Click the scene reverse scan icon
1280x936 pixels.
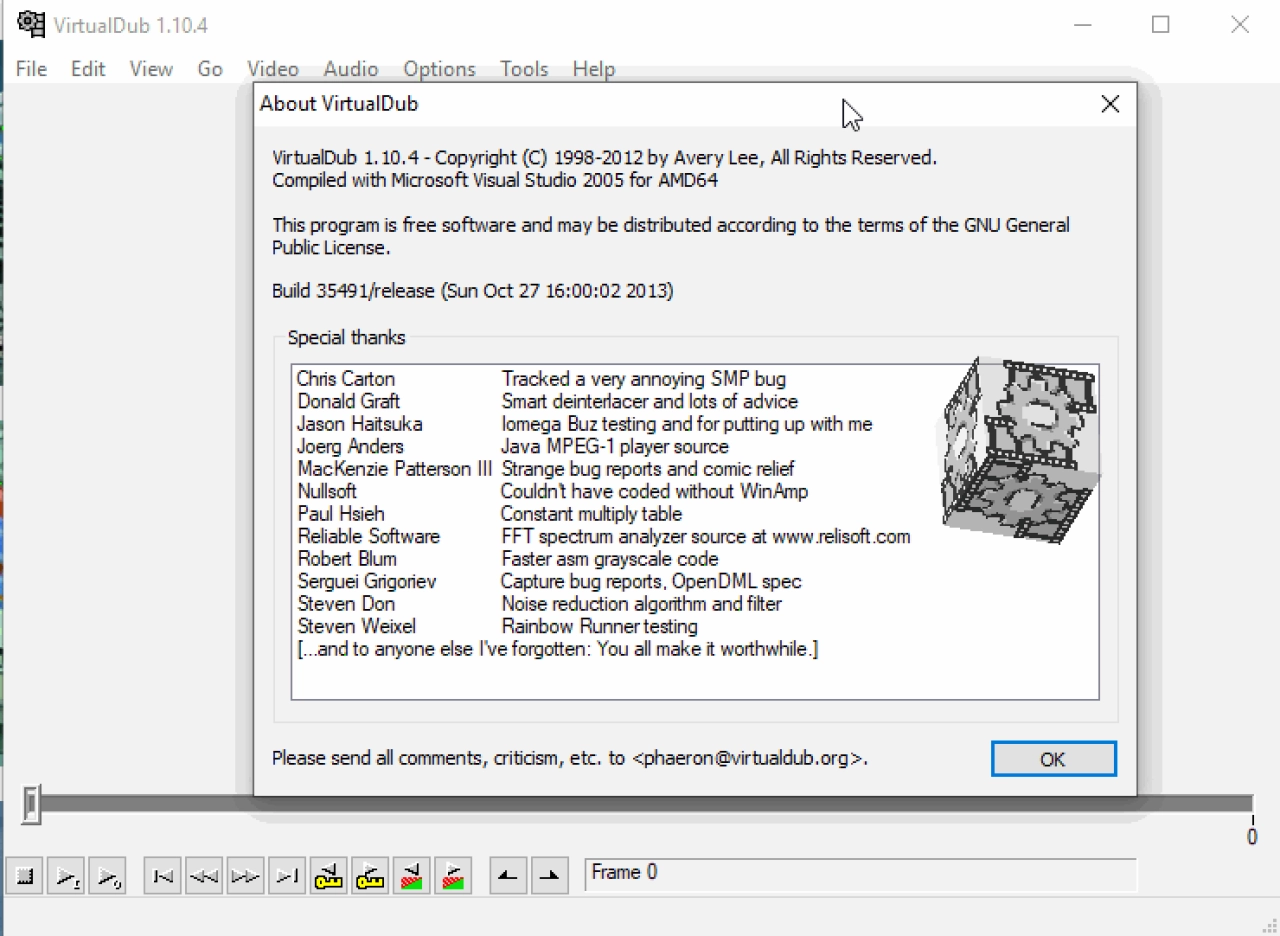click(411, 876)
